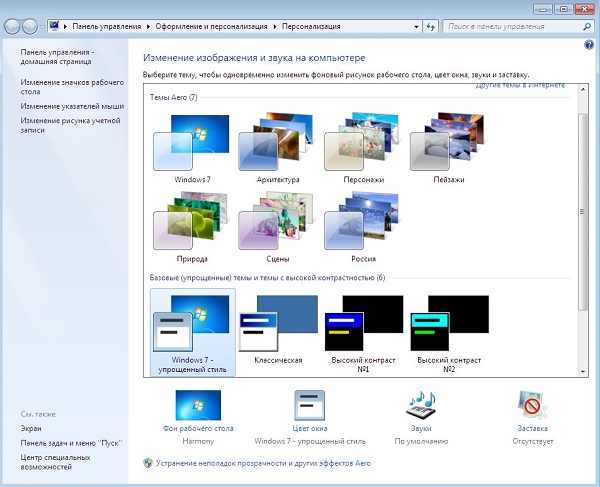
Task: Click the Control Panel icon in address bar
Action: [x=54, y=26]
